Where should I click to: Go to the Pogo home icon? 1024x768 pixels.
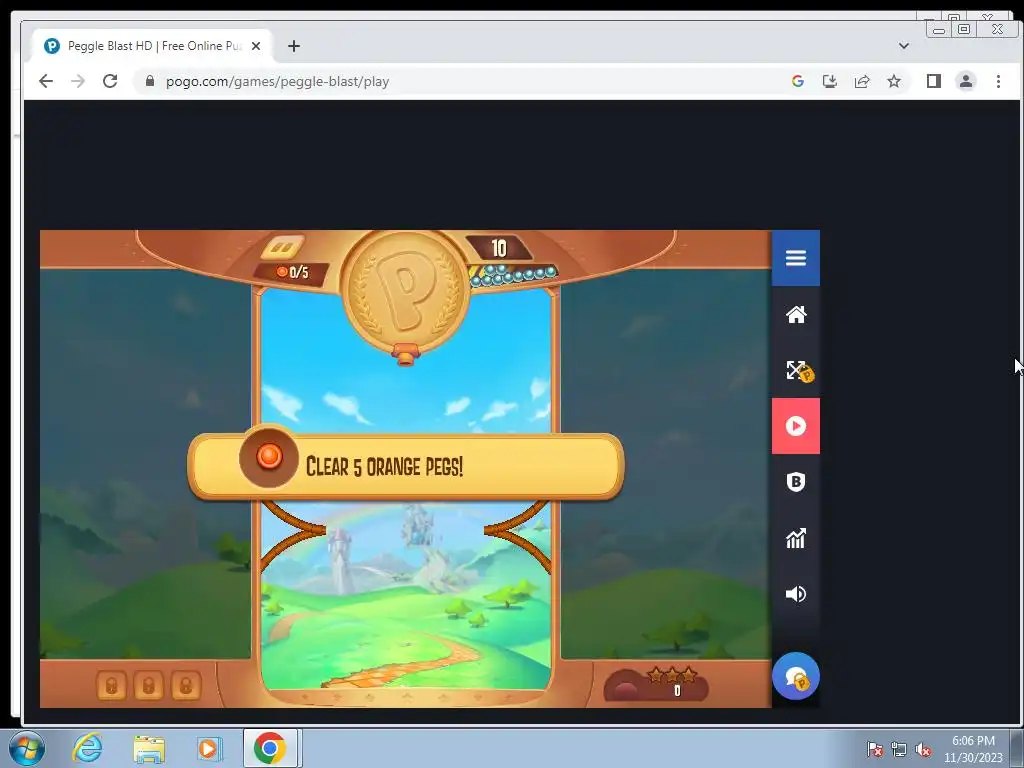click(x=795, y=315)
